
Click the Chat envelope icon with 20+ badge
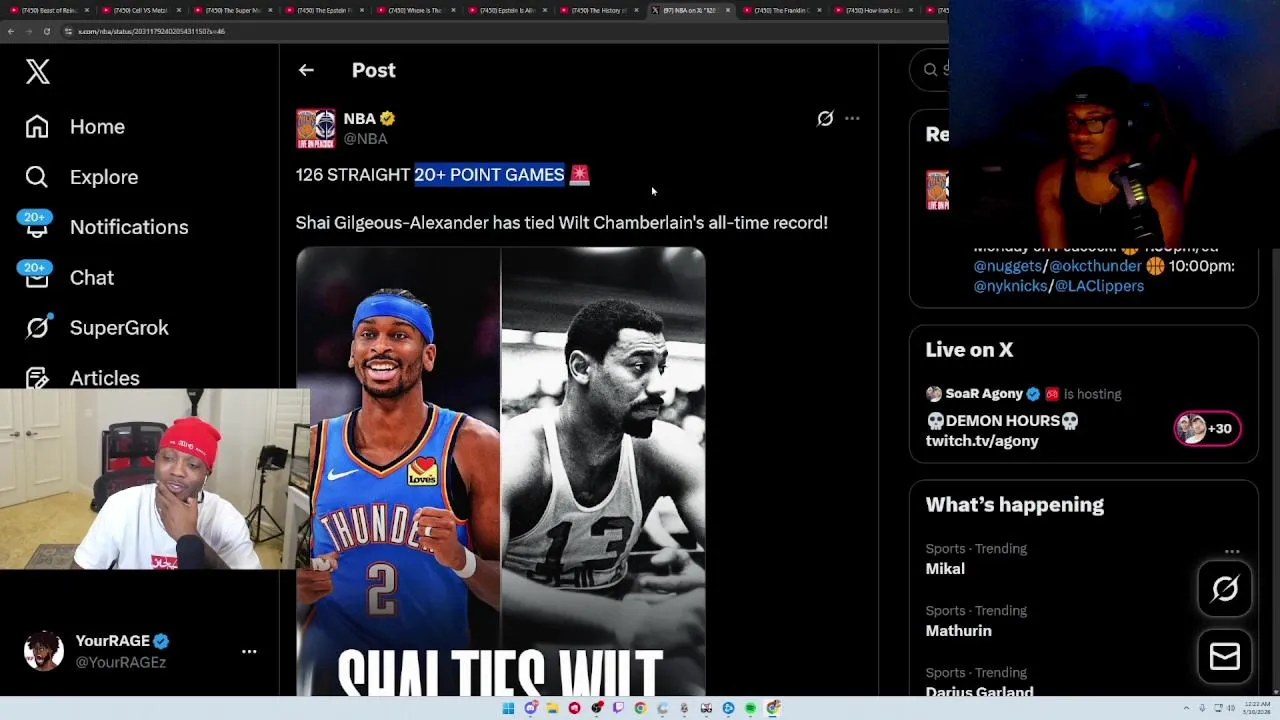(x=36, y=275)
